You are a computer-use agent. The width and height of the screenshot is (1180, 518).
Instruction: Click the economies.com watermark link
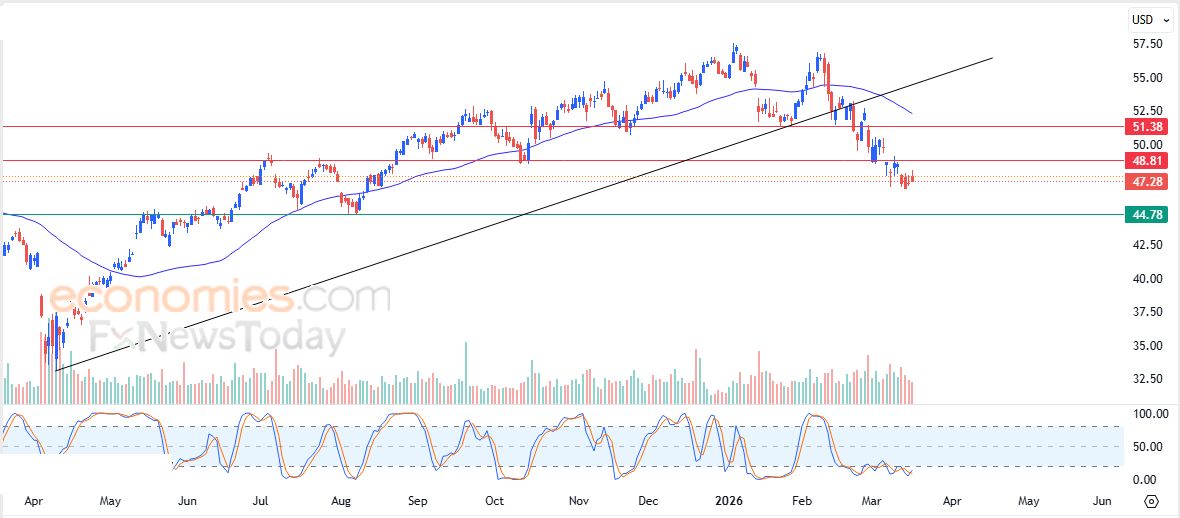pyautogui.click(x=220, y=297)
